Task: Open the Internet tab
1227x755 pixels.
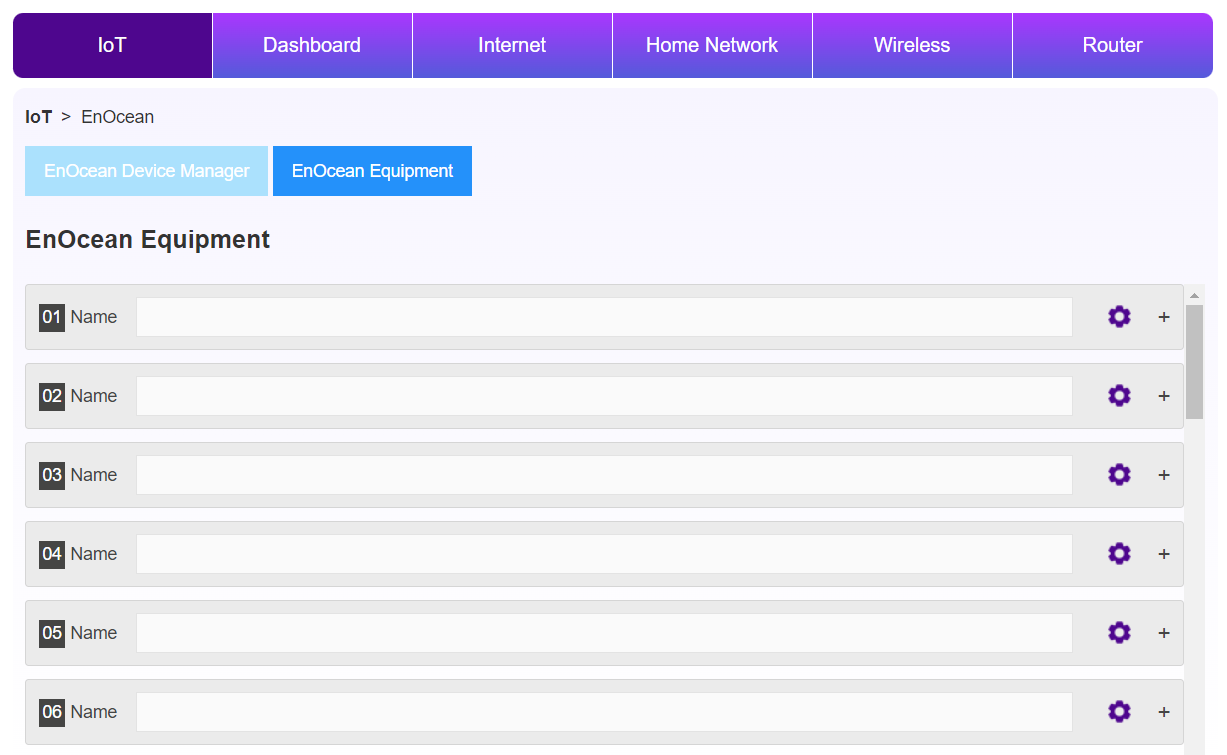Action: (512, 45)
